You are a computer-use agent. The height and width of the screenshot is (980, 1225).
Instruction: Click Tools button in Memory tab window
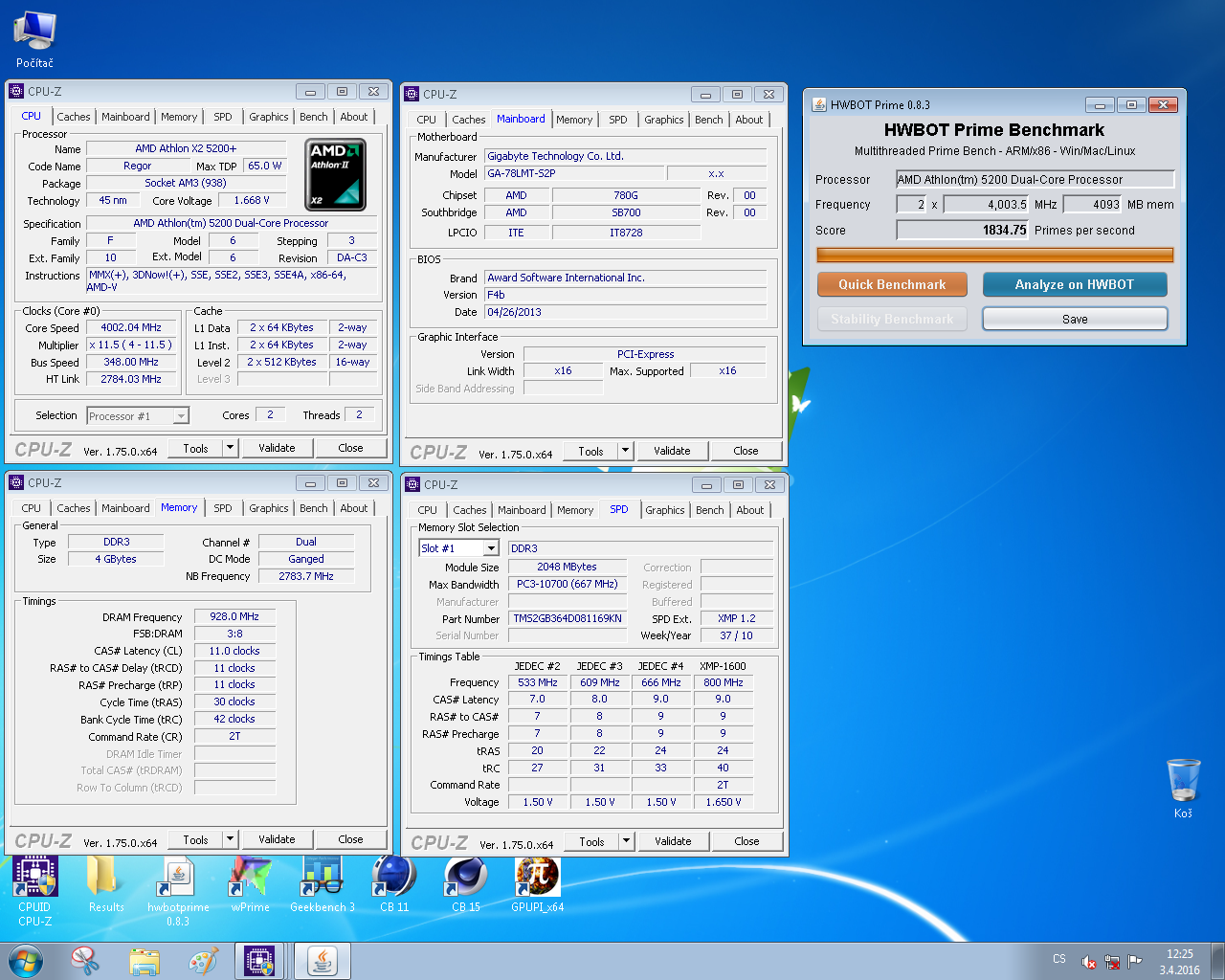pos(196,839)
